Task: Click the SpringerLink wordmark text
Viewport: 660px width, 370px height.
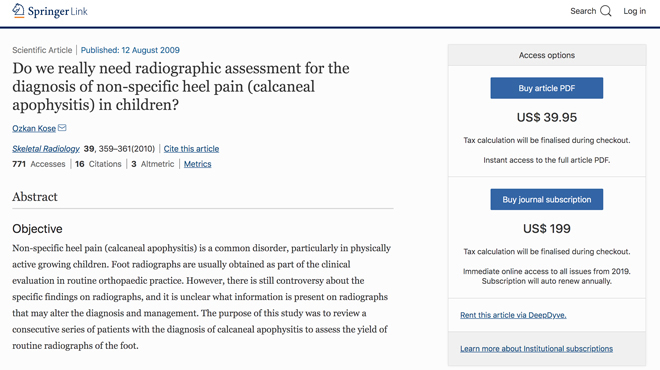Action: [58, 11]
